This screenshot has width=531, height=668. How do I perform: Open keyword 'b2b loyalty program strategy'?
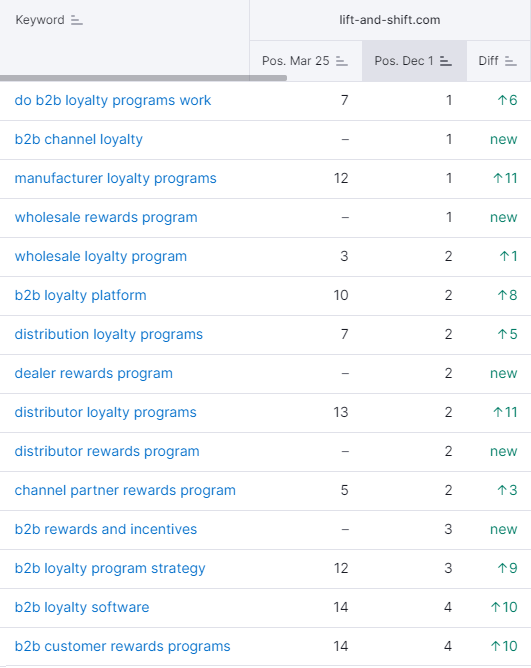coord(110,568)
